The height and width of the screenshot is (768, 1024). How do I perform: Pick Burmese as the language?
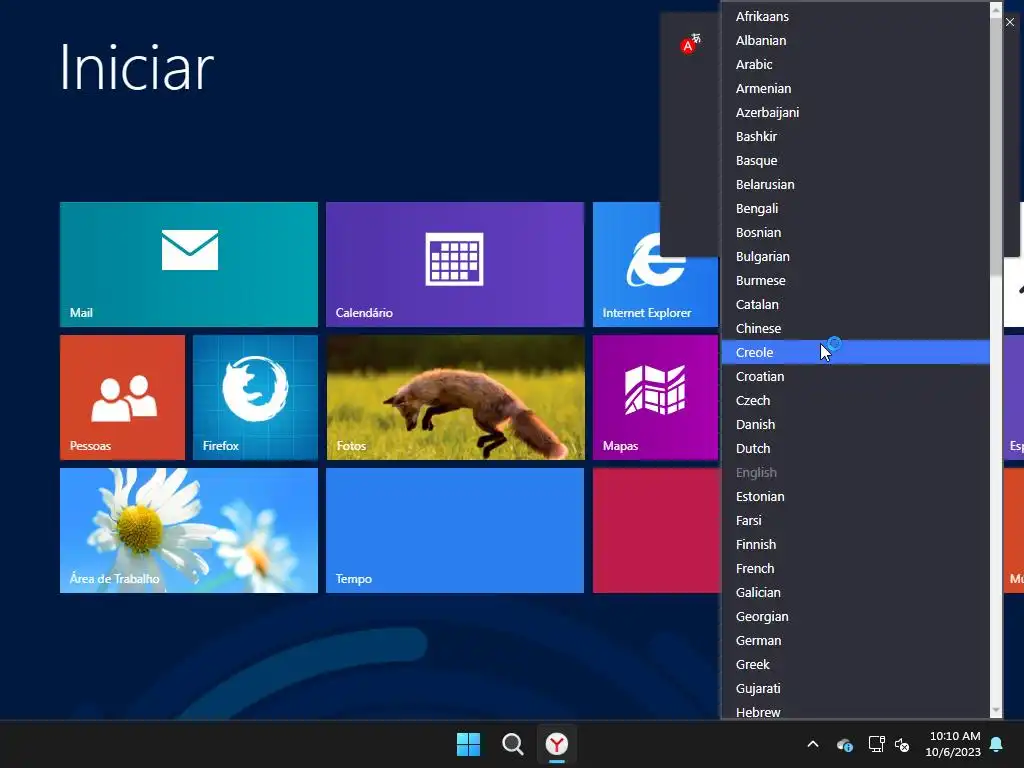[x=856, y=280]
